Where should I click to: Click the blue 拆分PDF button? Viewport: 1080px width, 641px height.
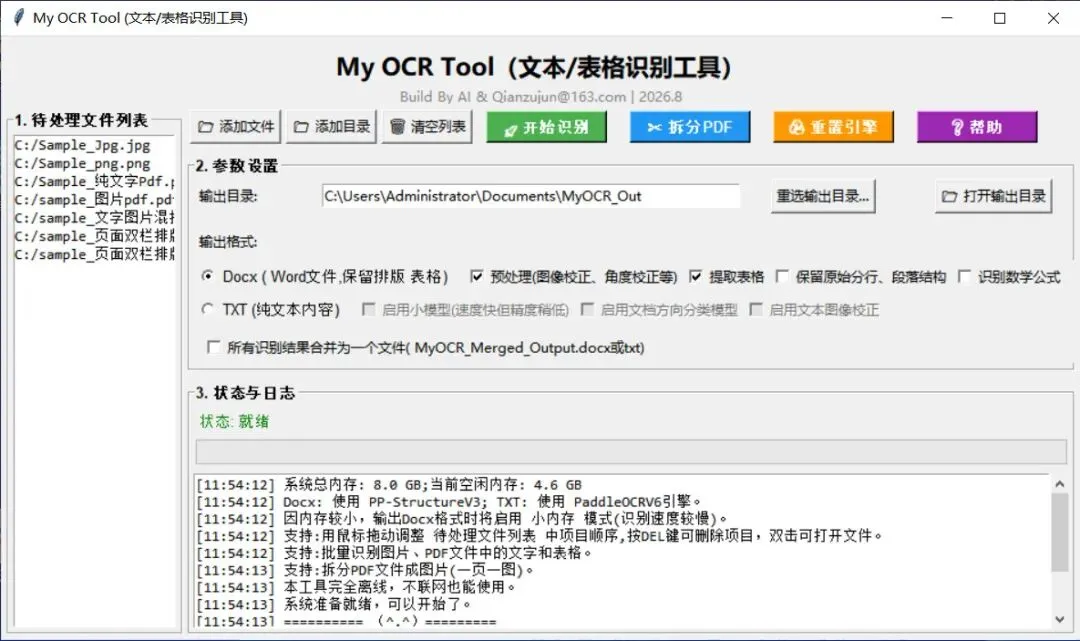click(689, 127)
